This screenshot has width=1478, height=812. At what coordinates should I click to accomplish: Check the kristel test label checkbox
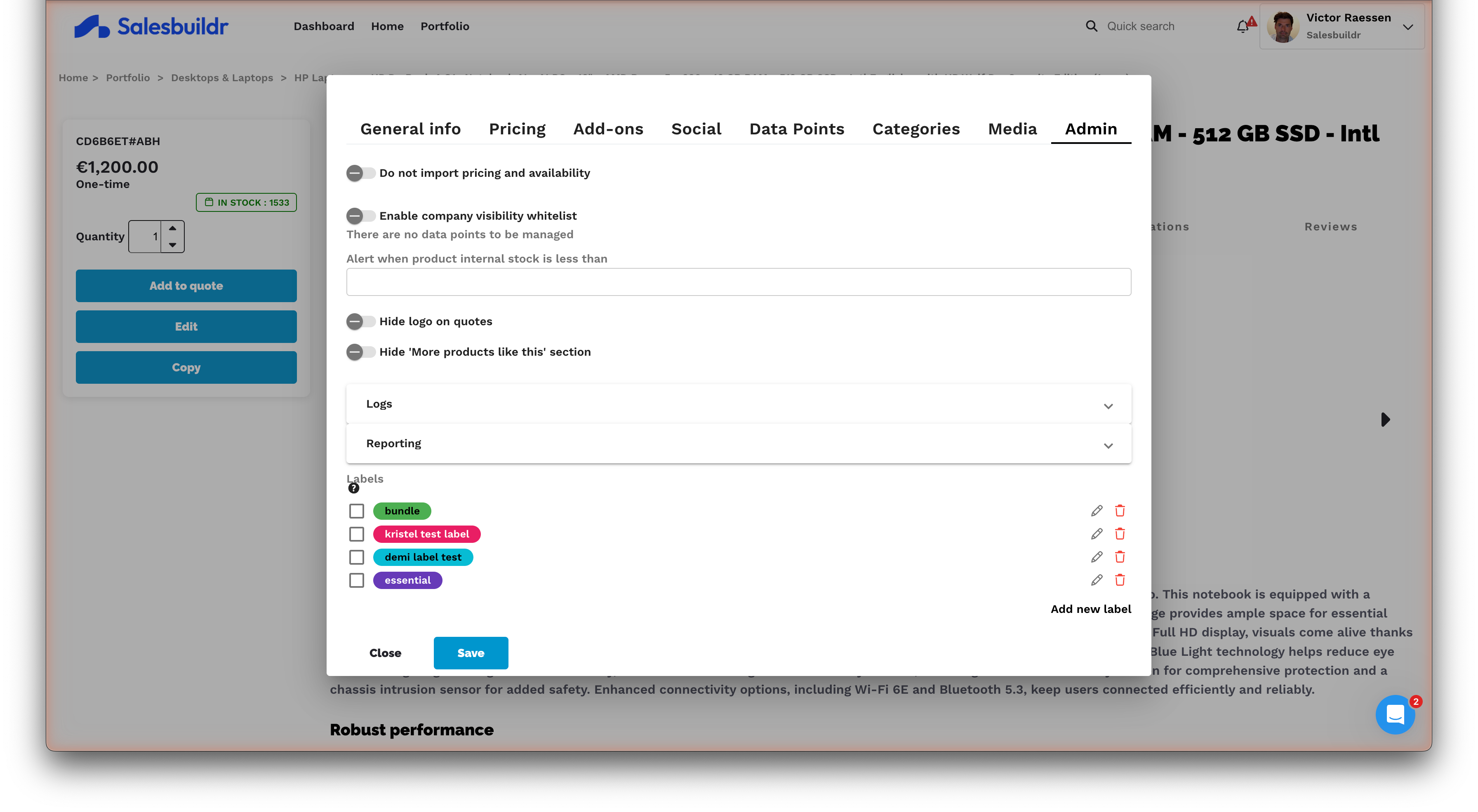point(356,534)
